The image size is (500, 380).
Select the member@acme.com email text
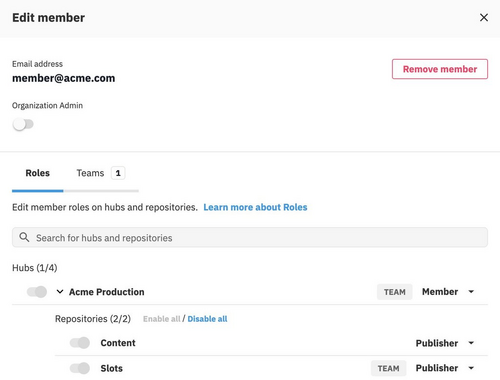tap(64, 78)
